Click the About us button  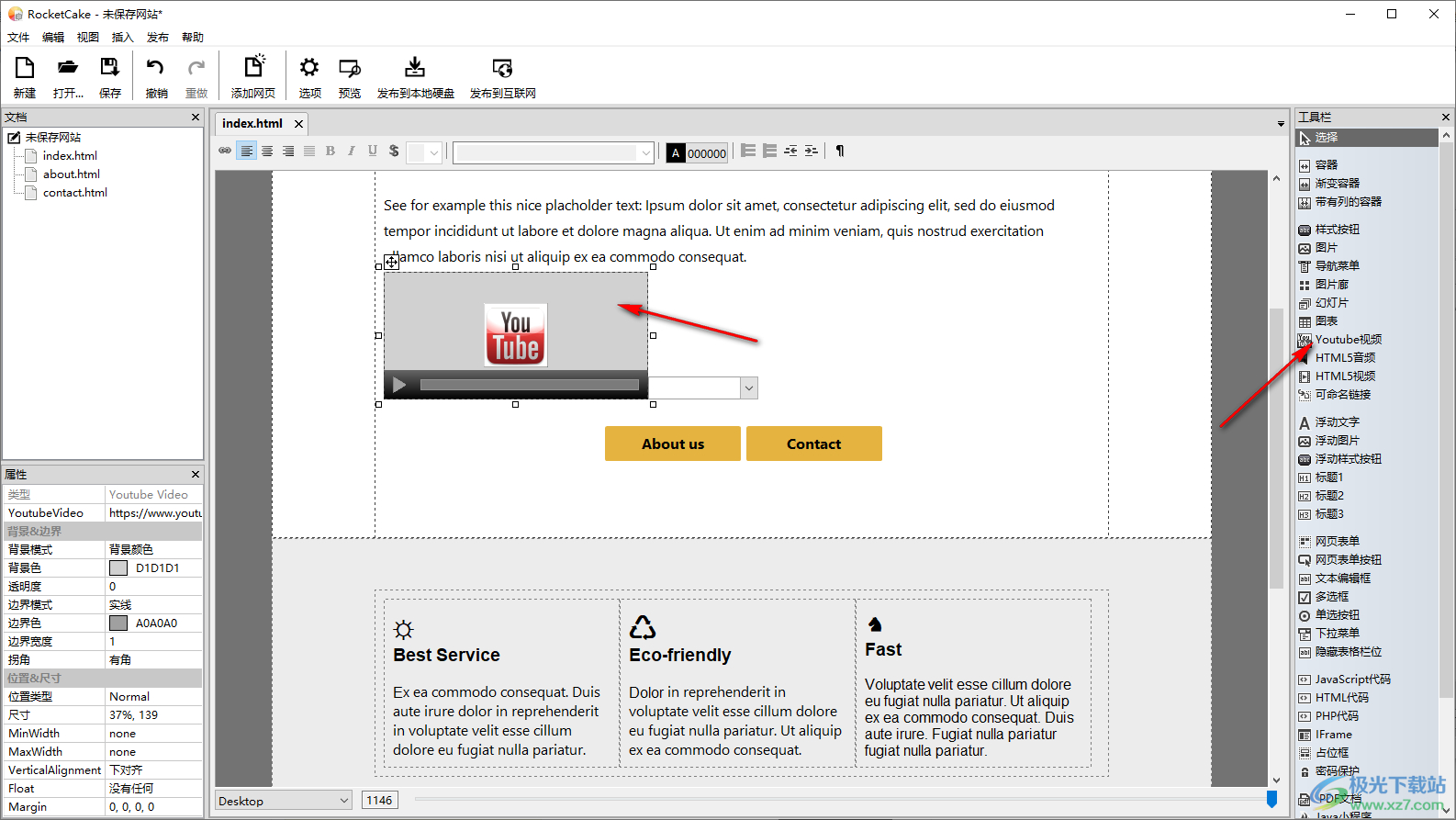[x=673, y=444]
